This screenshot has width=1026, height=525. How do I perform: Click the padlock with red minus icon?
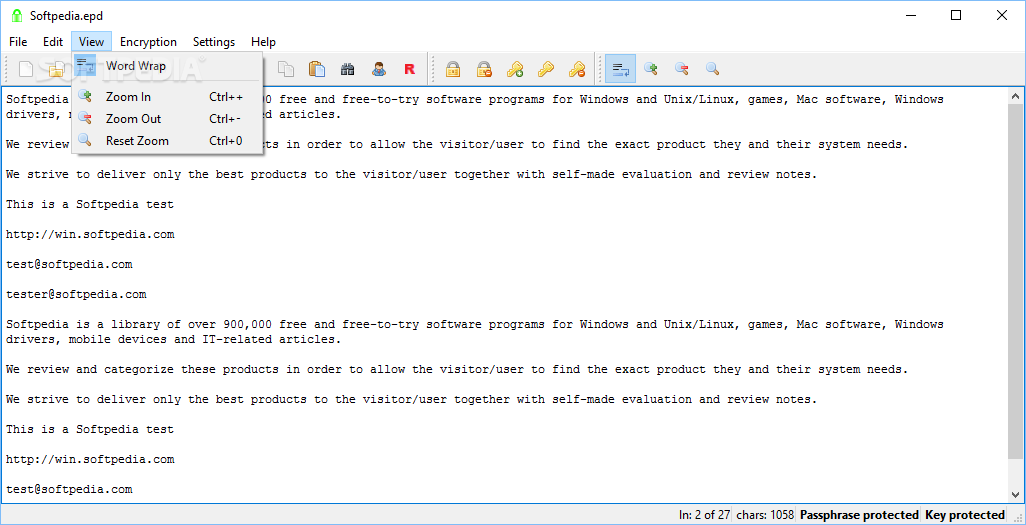tap(484, 69)
